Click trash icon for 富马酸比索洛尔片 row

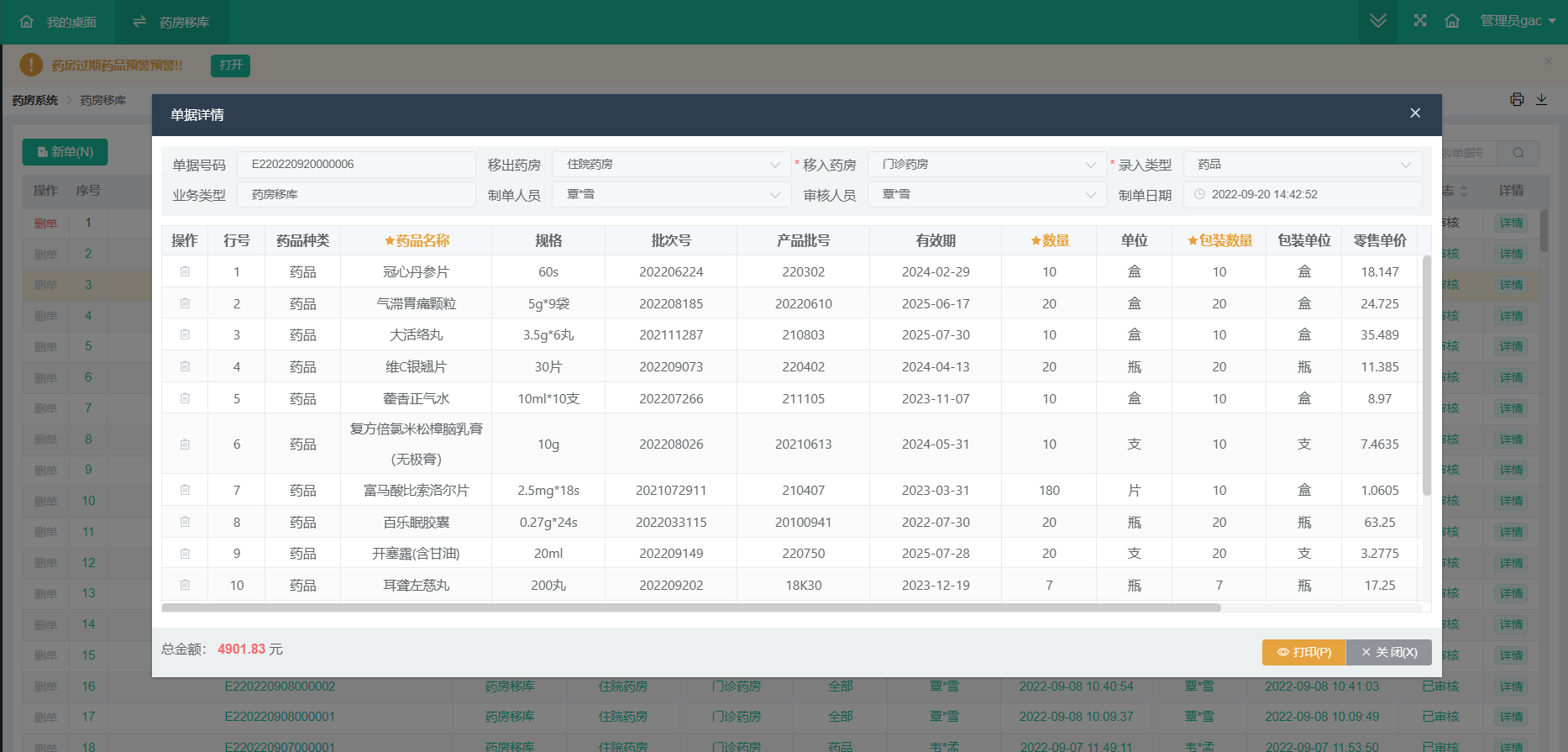coord(185,490)
